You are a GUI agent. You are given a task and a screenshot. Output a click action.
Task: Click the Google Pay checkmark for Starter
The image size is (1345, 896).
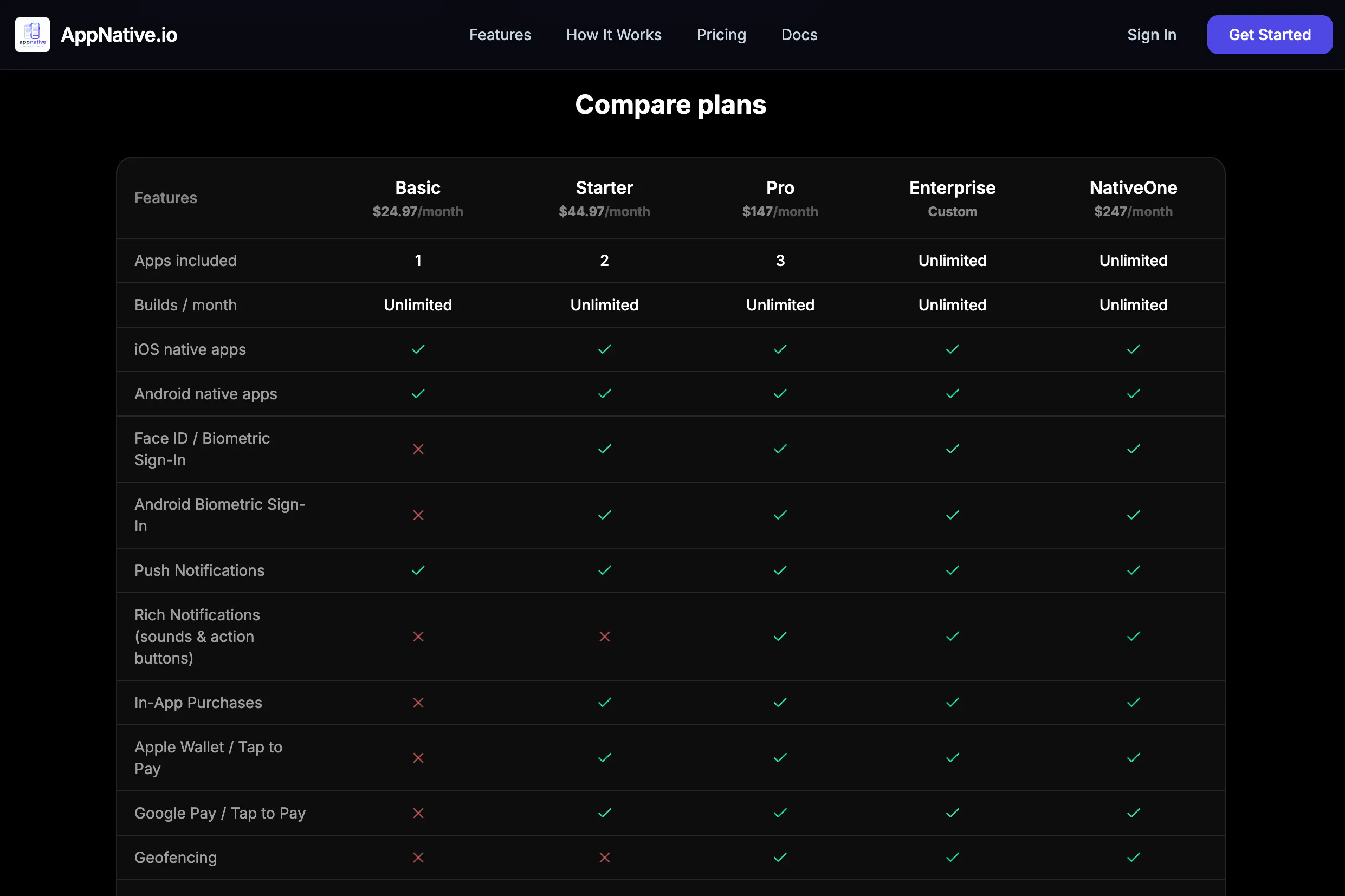(604, 813)
